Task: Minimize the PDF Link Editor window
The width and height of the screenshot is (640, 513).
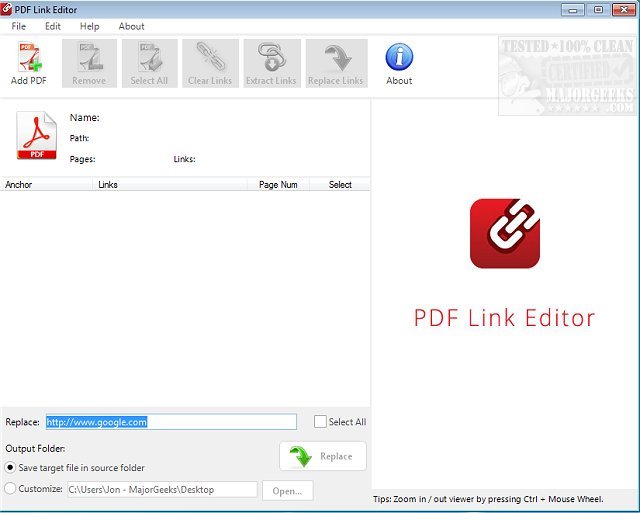Action: pos(573,9)
